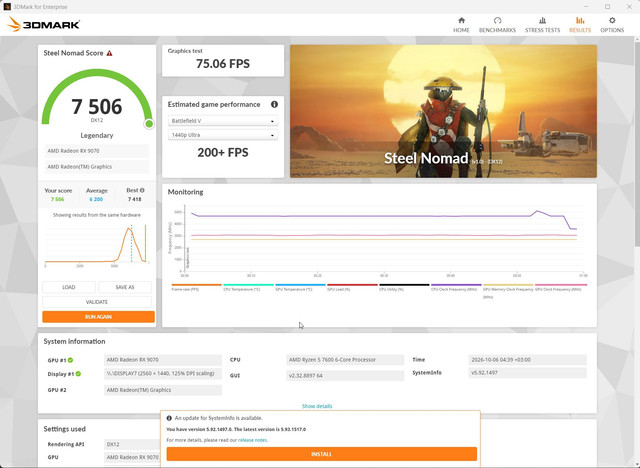Open the Benchmarks tab
This screenshot has width=640, height=468.
click(x=497, y=24)
